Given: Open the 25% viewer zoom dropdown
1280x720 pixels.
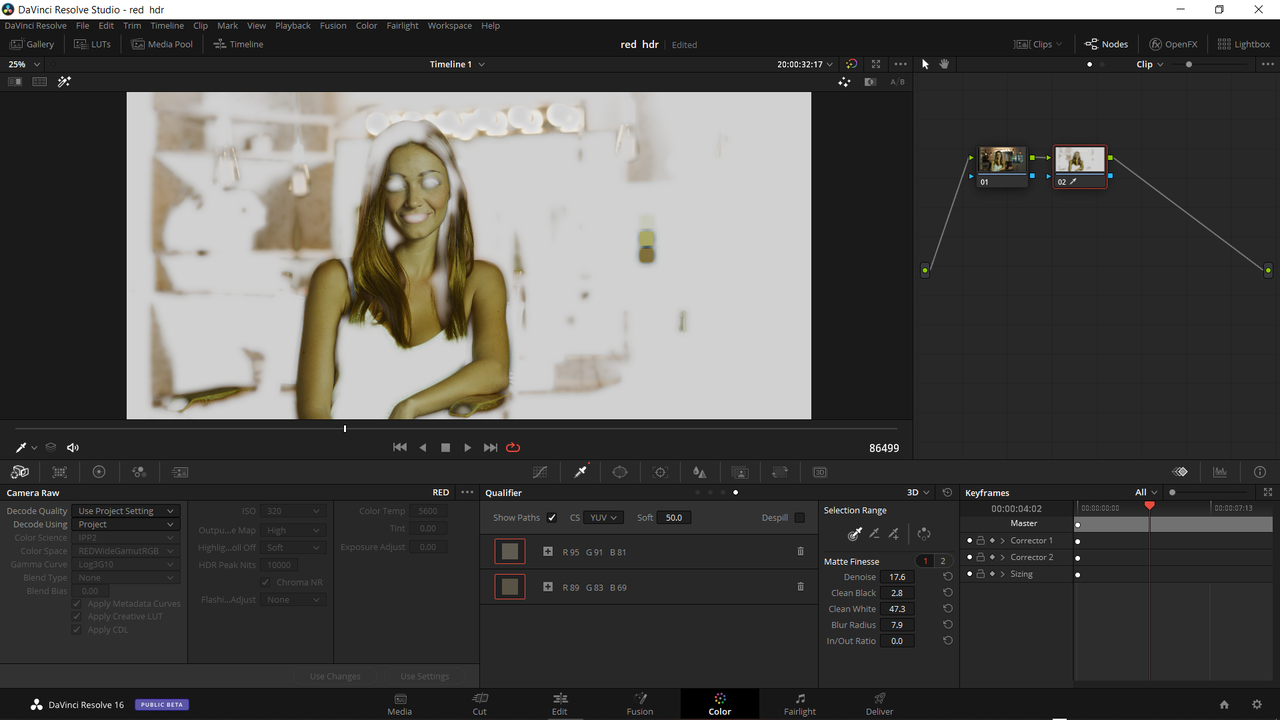Looking at the screenshot, I should pyautogui.click(x=24, y=64).
